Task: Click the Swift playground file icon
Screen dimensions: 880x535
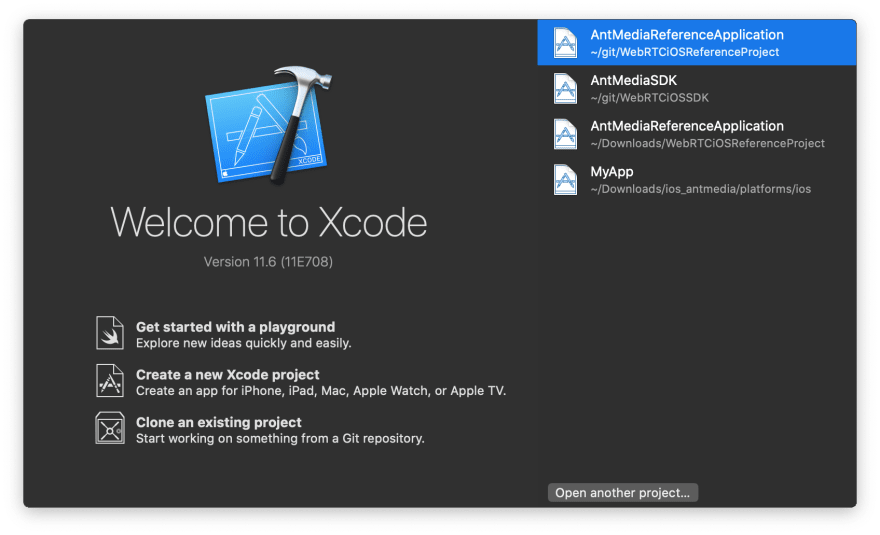Action: tap(110, 333)
